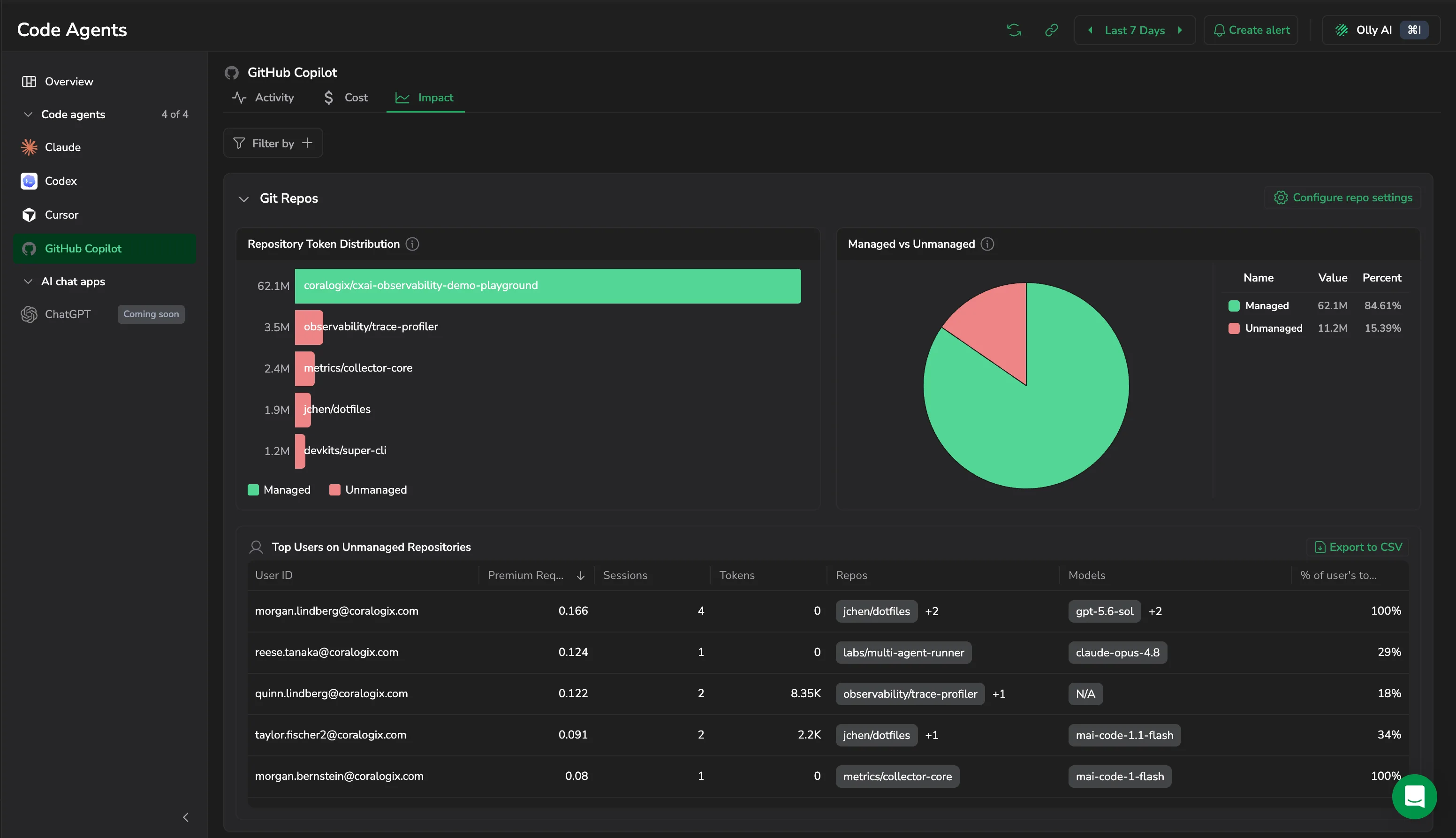Expand +2 repos for morgan.lindberg
The height and width of the screenshot is (838, 1456).
(x=932, y=611)
